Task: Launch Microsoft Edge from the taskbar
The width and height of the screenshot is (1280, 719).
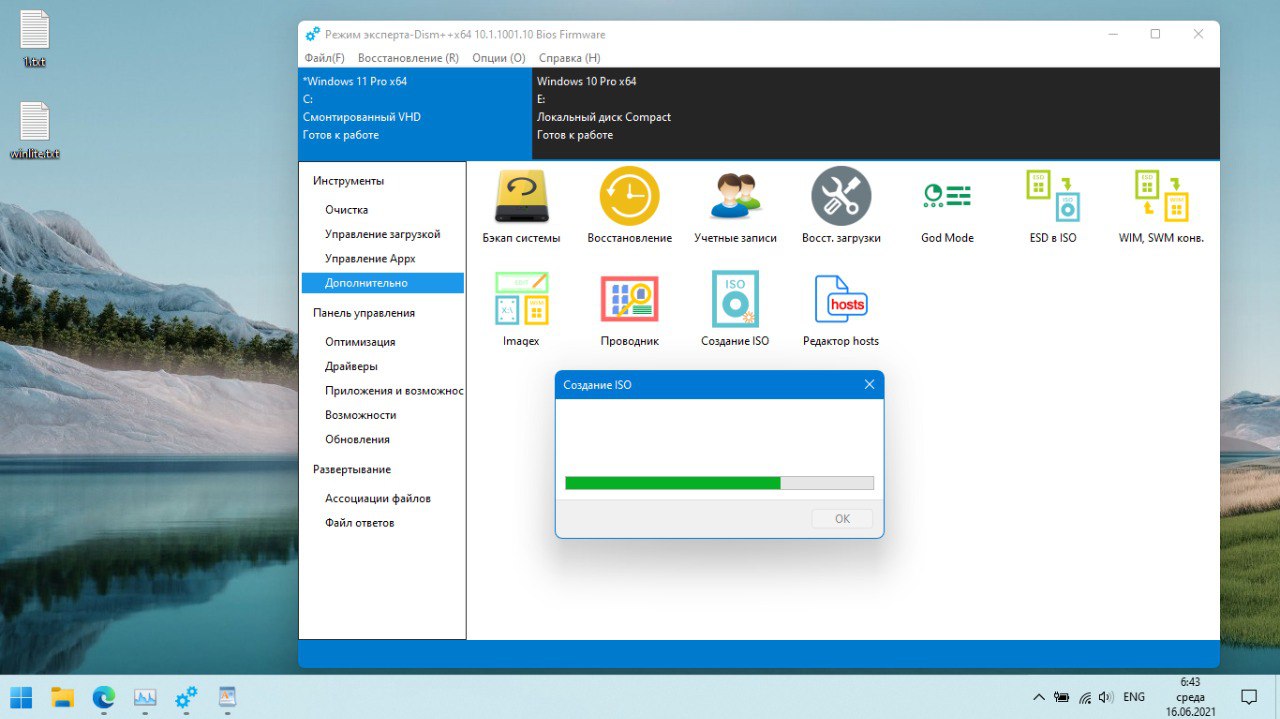Action: click(x=104, y=697)
